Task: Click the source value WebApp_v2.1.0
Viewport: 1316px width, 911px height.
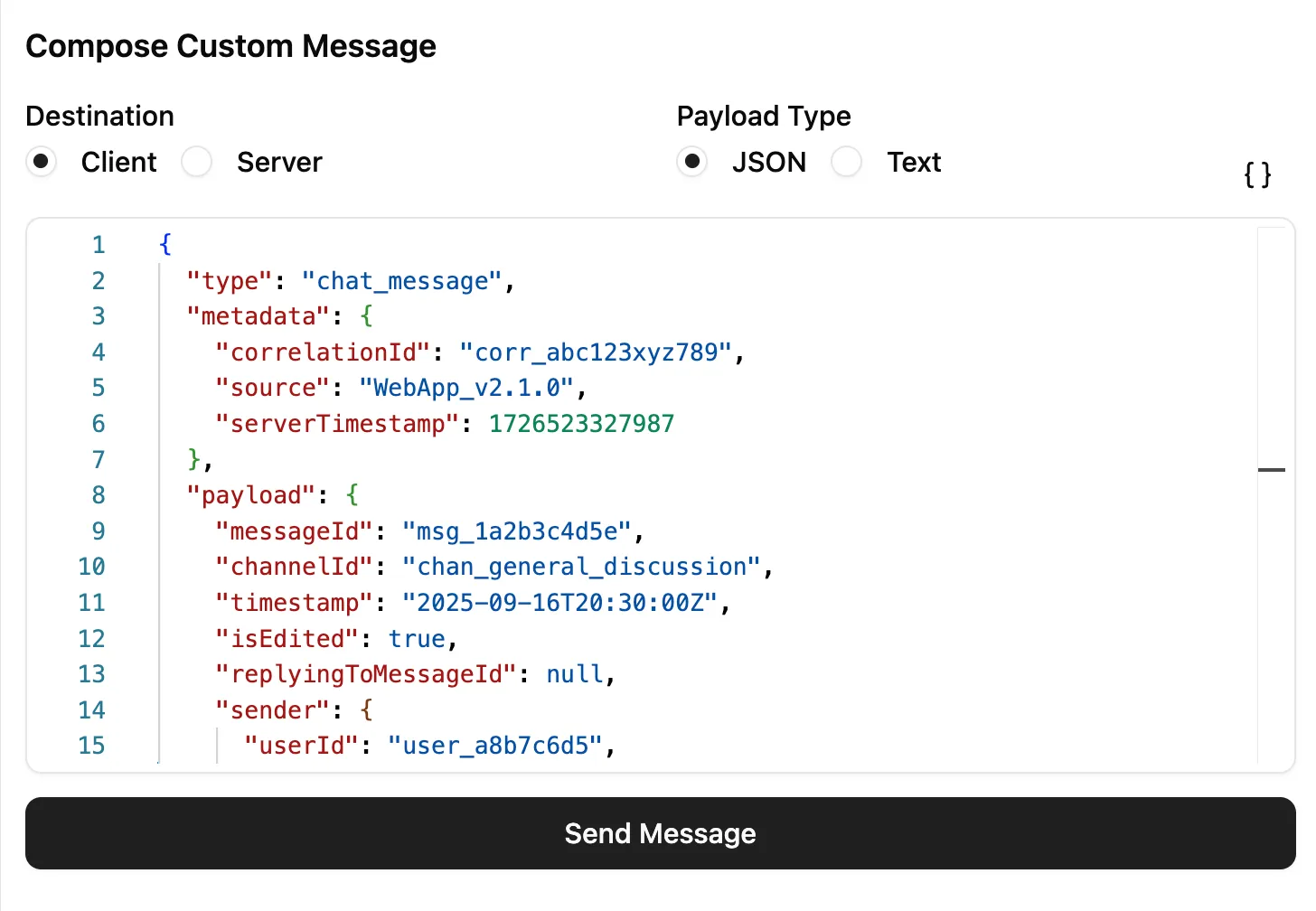Action: [467, 388]
